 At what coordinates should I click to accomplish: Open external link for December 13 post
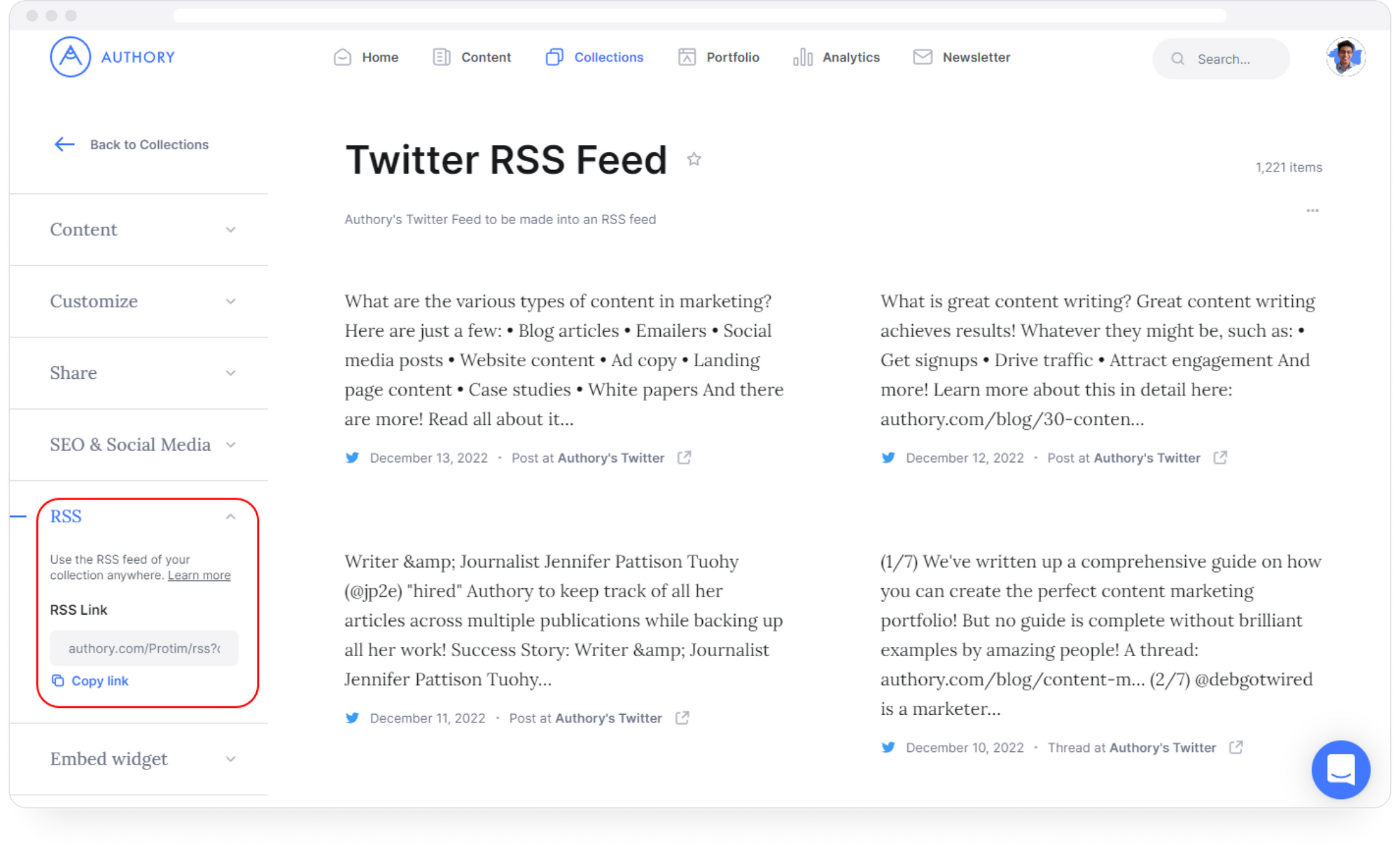point(684,458)
